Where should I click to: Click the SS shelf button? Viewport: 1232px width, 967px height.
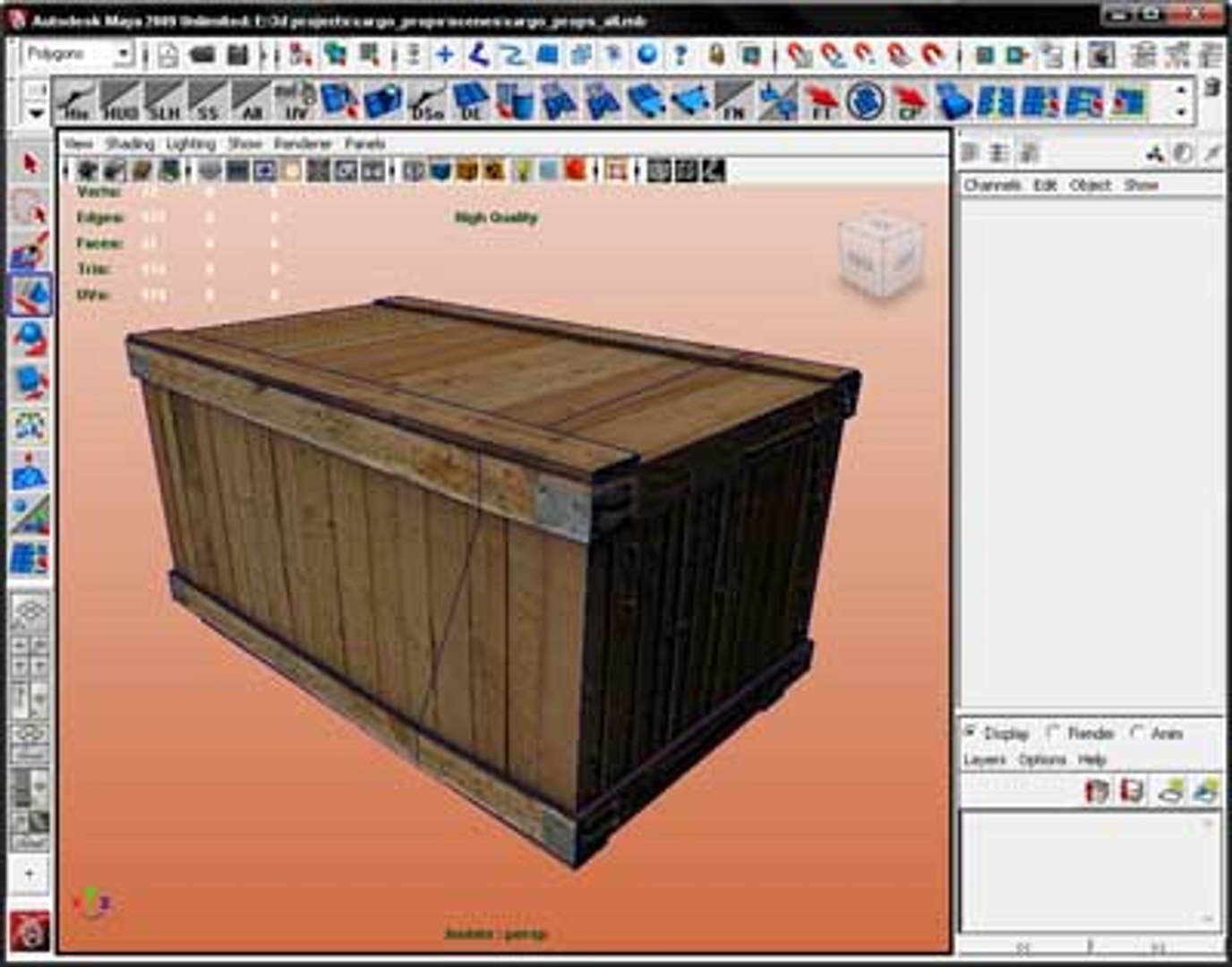click(208, 100)
